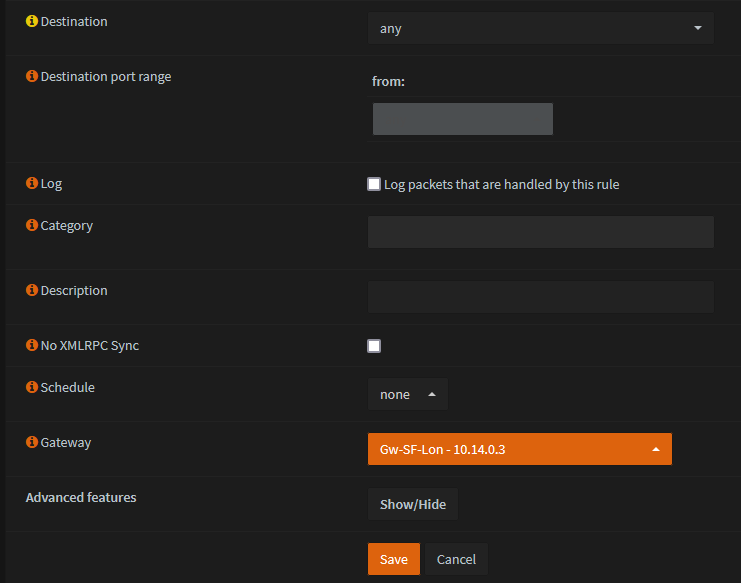Click the info icon next to Description
The image size is (741, 583).
coord(32,291)
